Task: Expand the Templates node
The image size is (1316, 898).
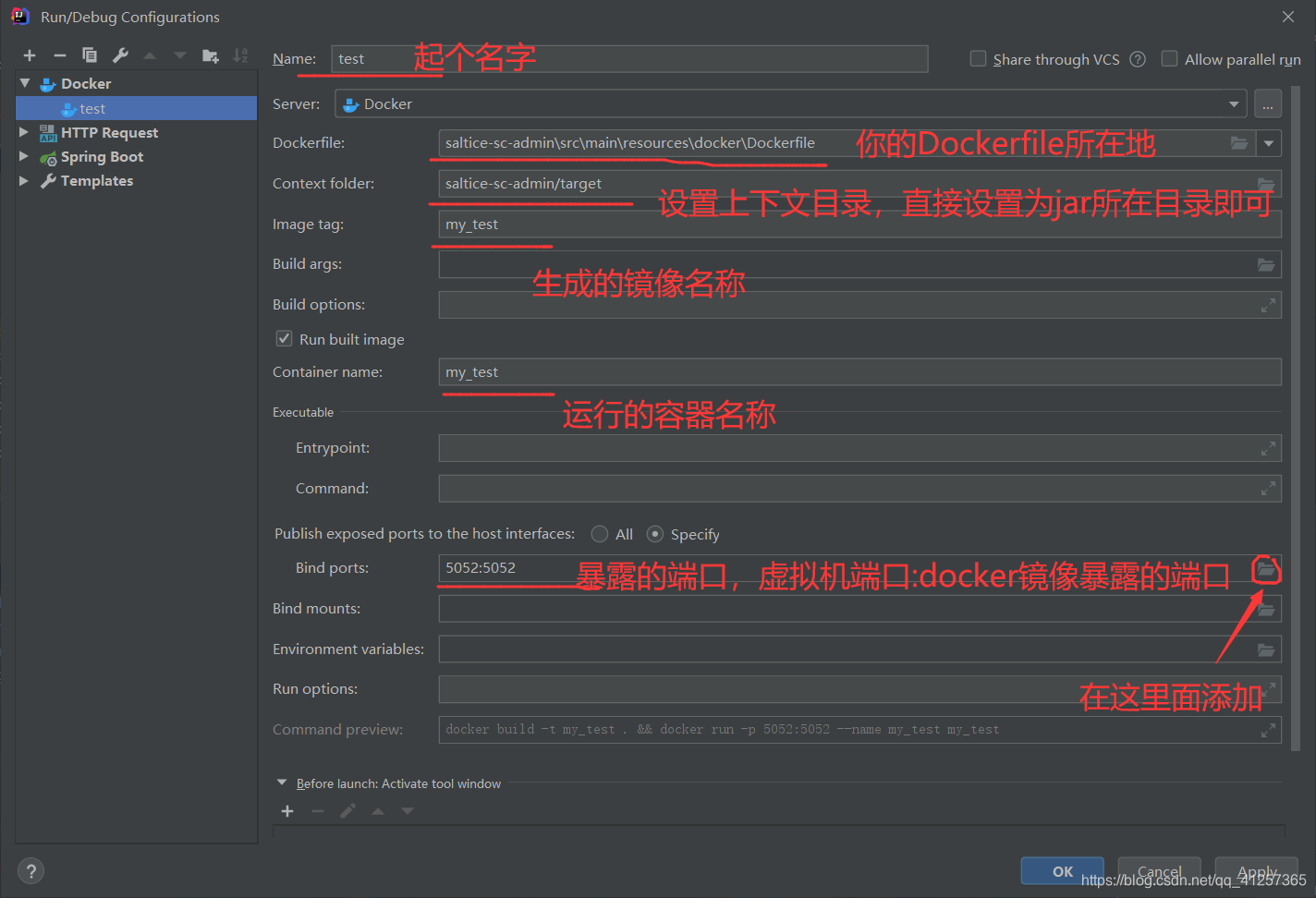Action: (24, 180)
